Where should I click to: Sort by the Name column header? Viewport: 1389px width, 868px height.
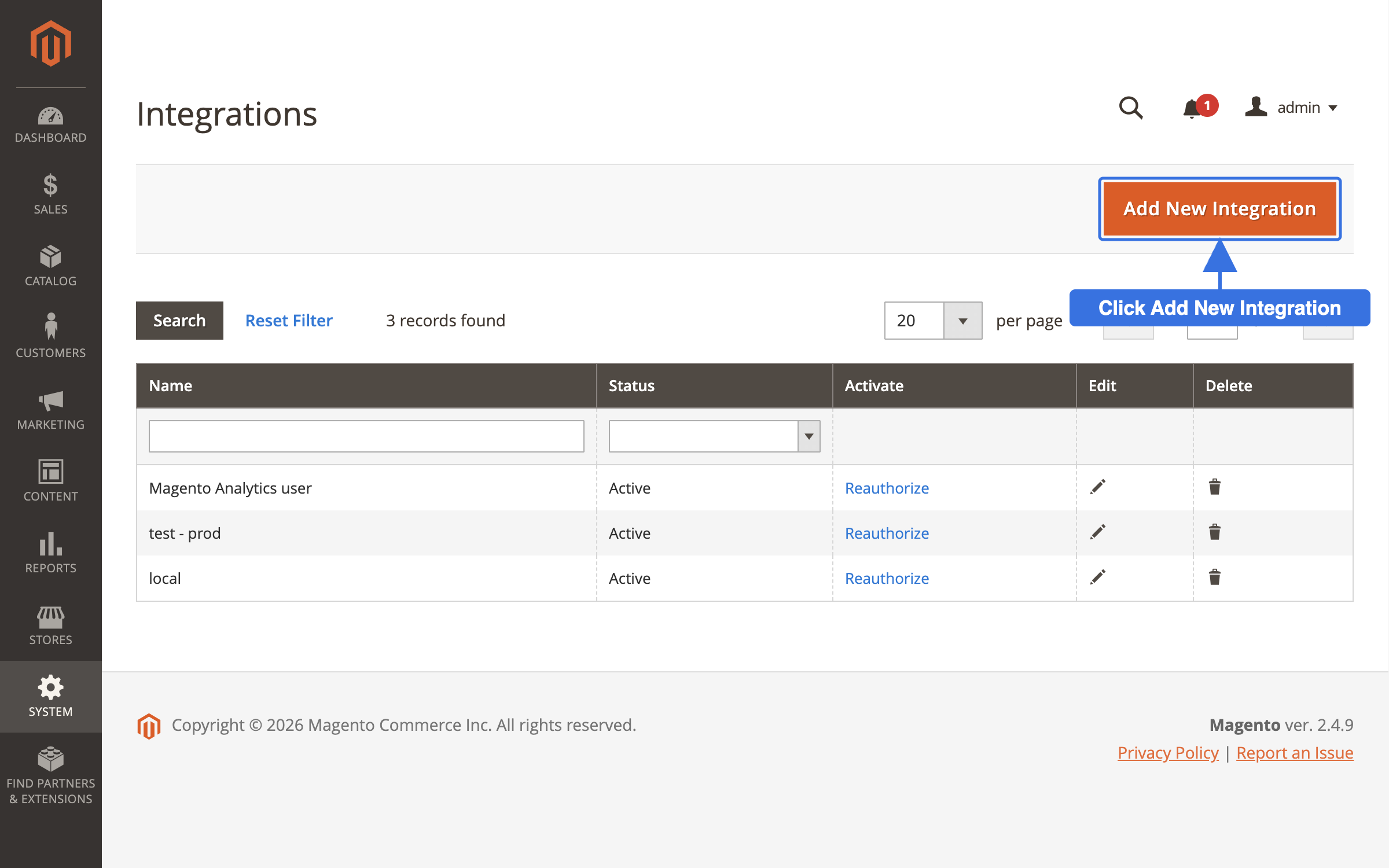[366, 386]
